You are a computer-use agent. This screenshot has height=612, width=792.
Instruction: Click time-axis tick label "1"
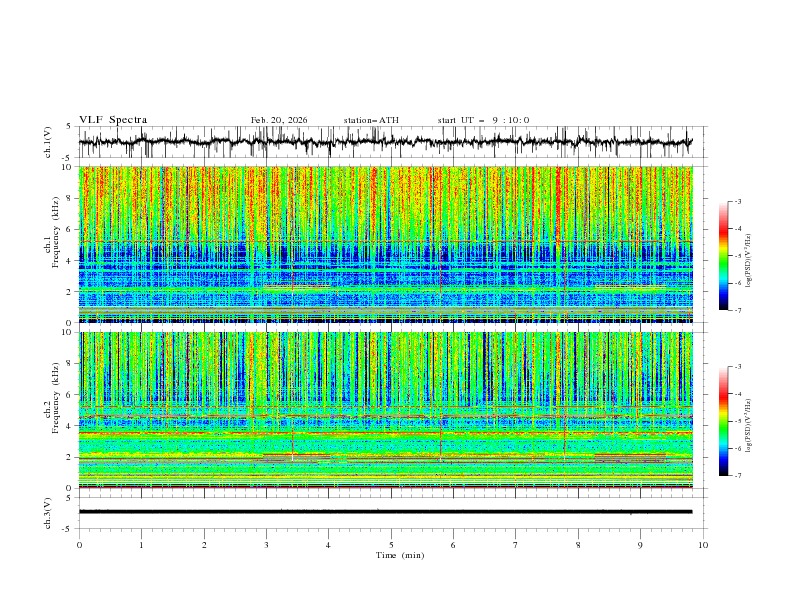pyautogui.click(x=141, y=545)
